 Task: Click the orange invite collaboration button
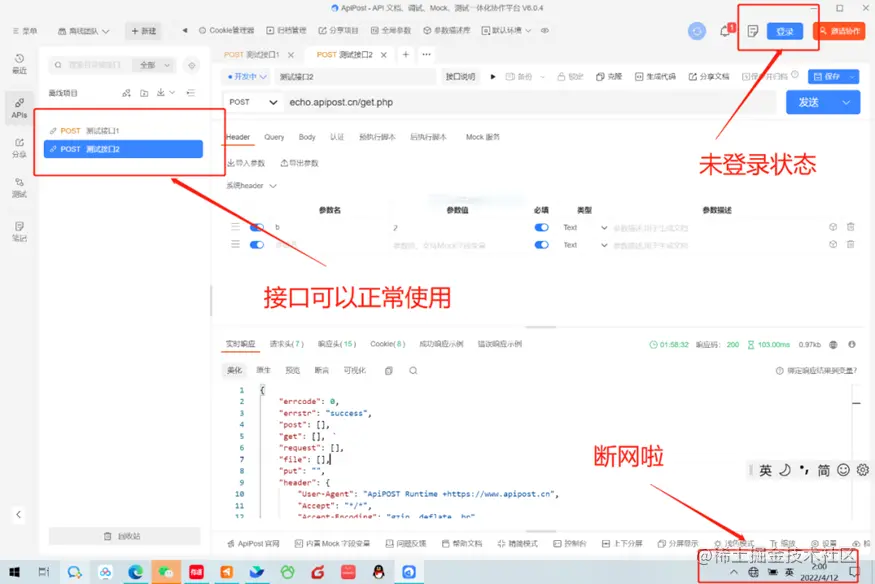tap(839, 31)
